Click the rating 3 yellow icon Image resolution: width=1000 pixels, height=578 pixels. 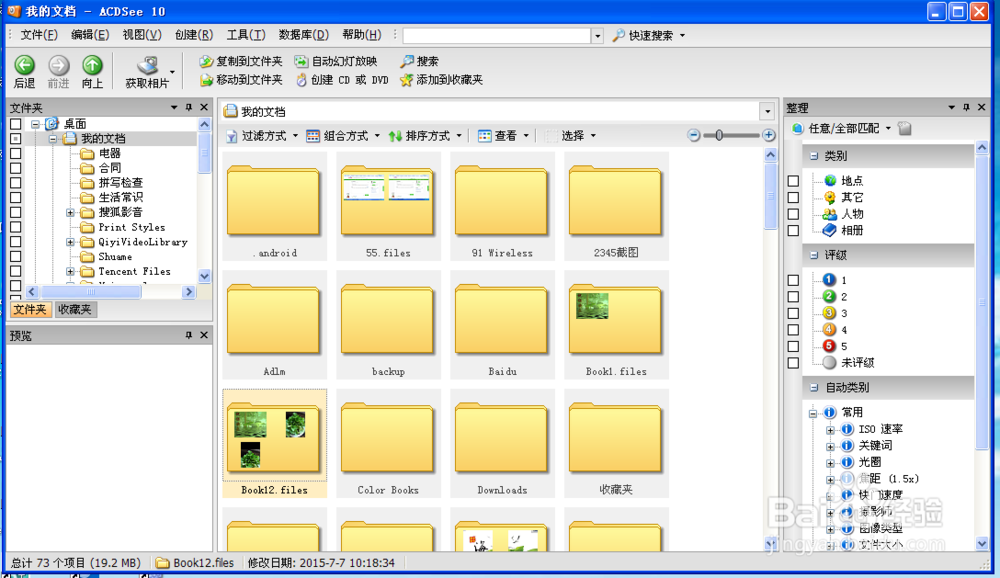tap(829, 313)
